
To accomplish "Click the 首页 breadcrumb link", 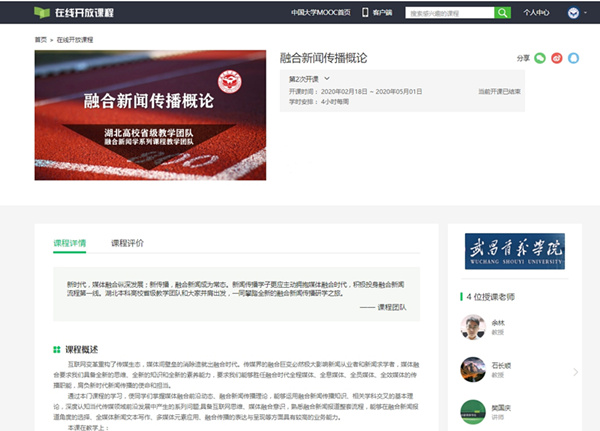I will (x=40, y=39).
